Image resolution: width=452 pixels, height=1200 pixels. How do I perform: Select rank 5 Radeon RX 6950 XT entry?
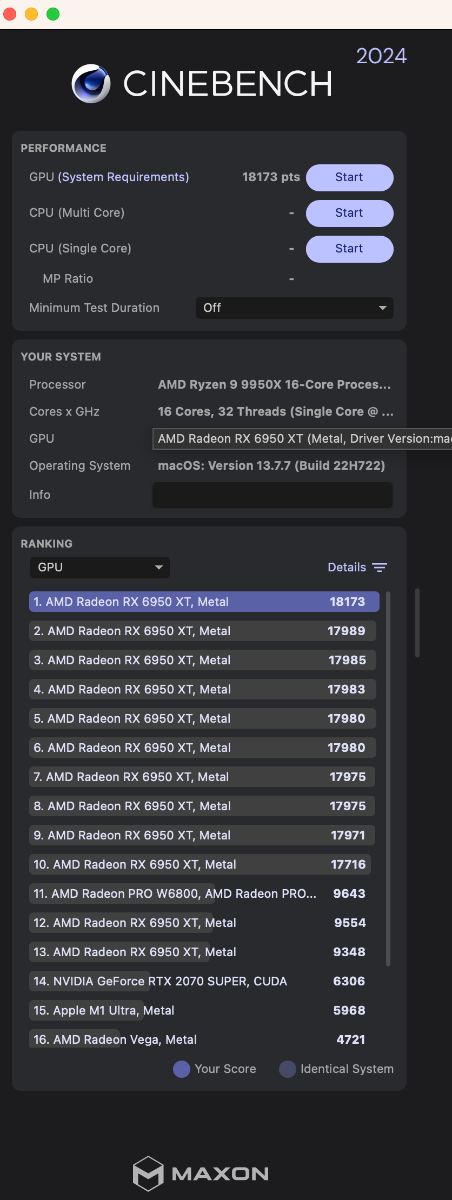[x=204, y=718]
